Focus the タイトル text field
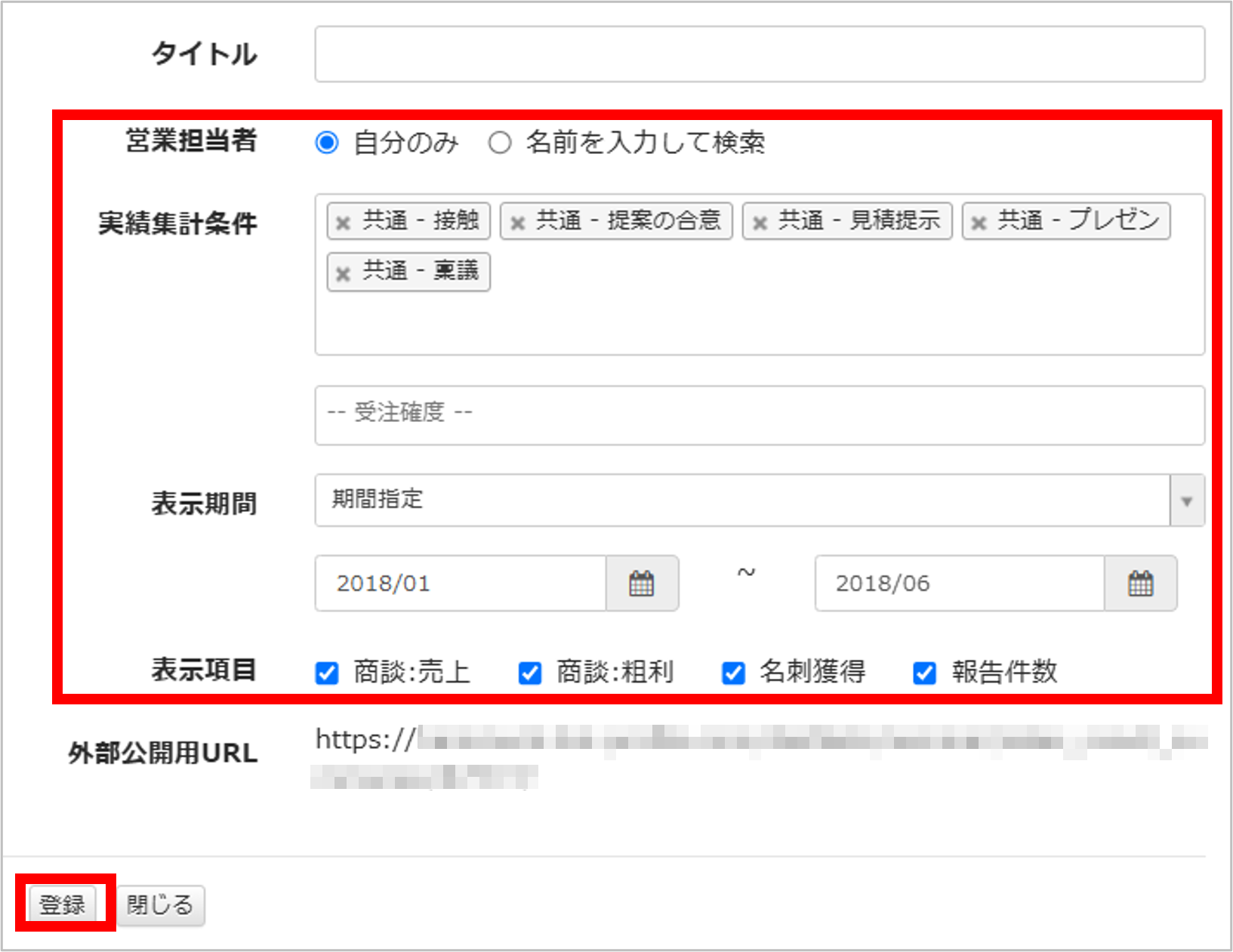Screen dimensions: 1233x952 (759, 54)
